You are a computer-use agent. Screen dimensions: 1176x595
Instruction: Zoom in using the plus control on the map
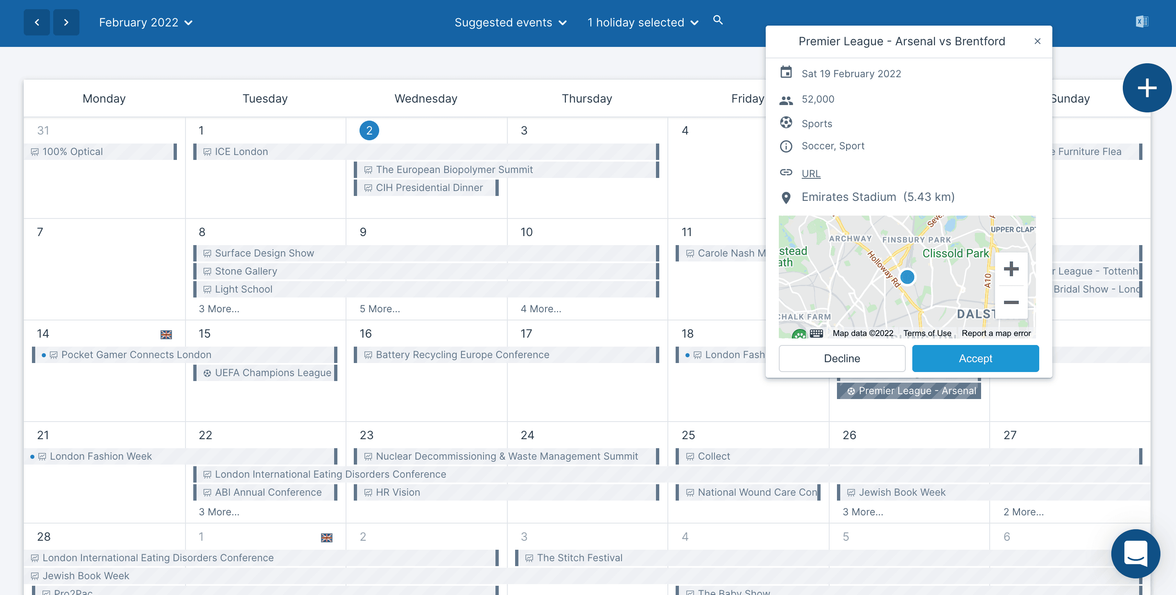[x=1010, y=268]
